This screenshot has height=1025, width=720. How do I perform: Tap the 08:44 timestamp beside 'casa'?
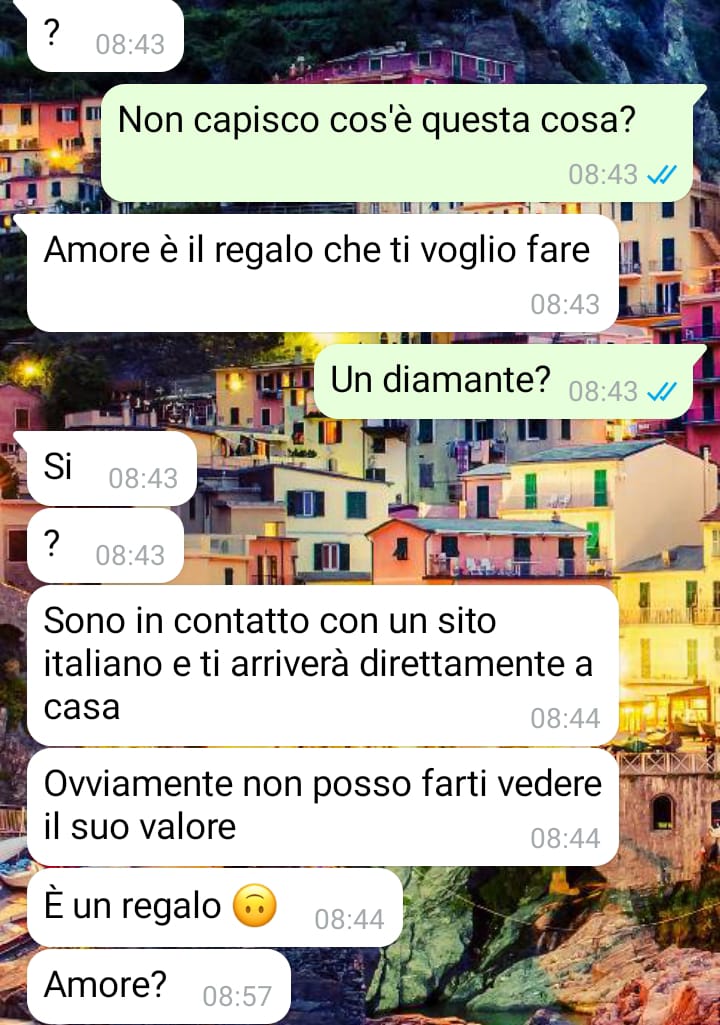tap(565, 719)
